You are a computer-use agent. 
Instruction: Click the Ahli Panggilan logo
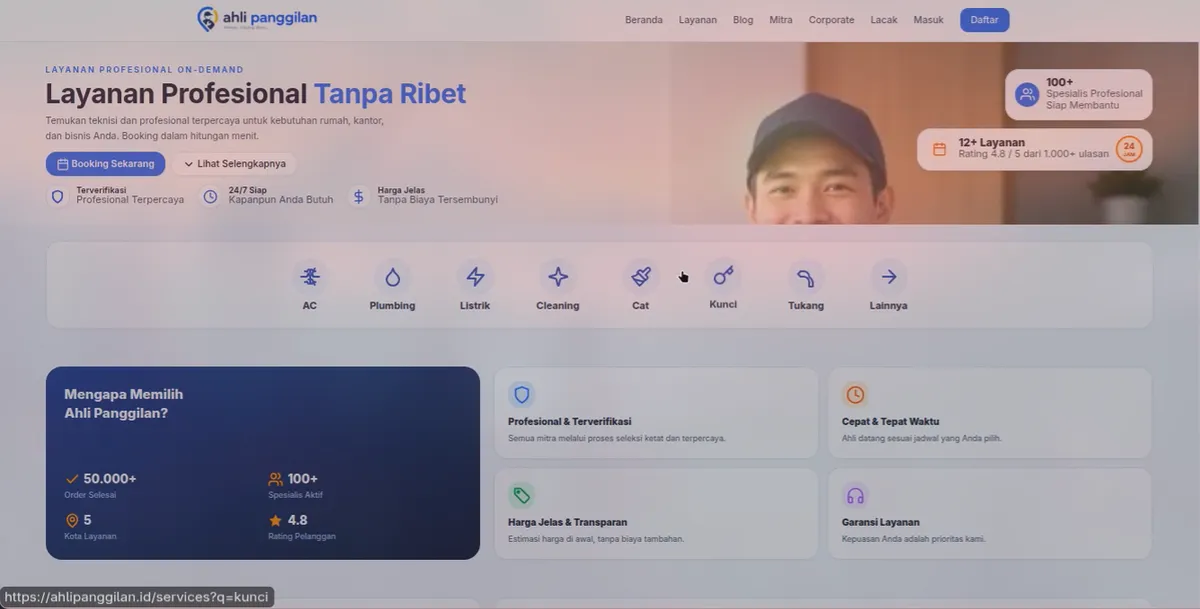click(257, 19)
